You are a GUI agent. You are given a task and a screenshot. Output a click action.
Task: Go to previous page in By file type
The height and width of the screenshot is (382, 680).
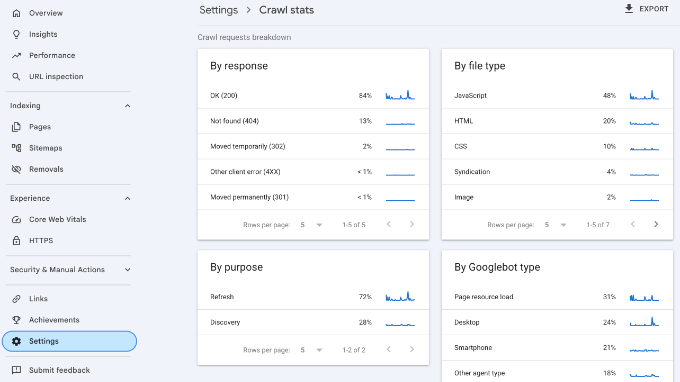click(633, 224)
